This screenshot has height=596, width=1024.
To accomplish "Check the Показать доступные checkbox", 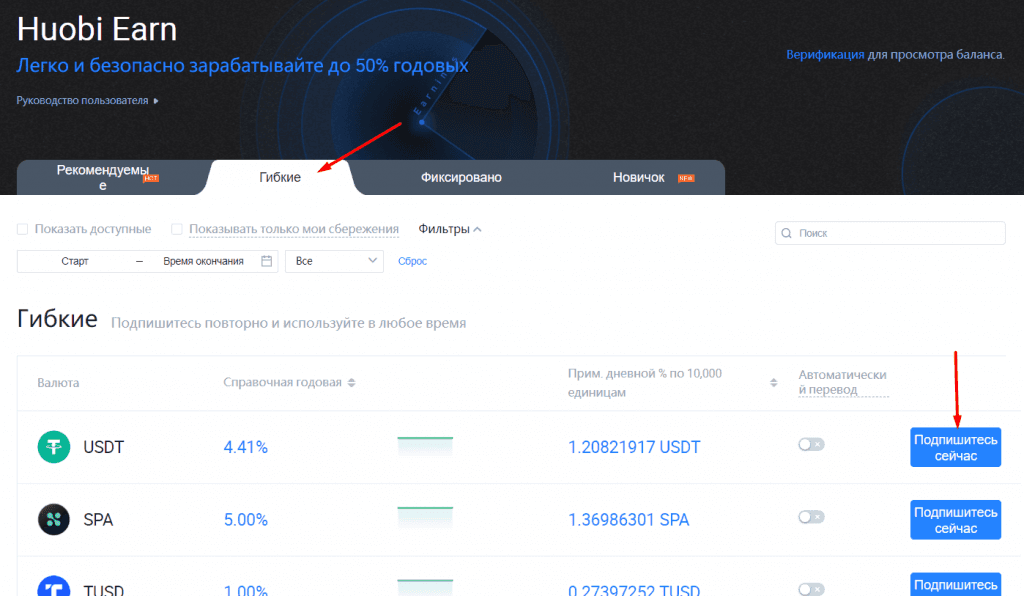I will 22,229.
